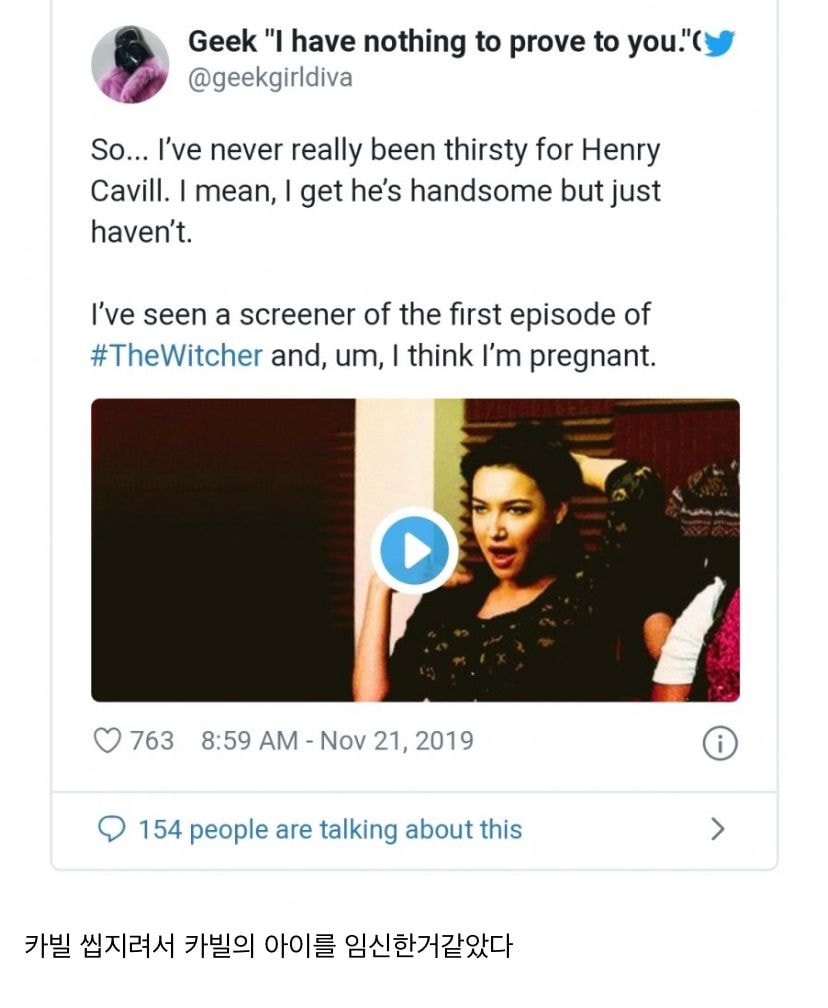Viewport: 828px width, 1008px height.
Task: Click the 8:59 AM timestamp
Action: point(249,741)
